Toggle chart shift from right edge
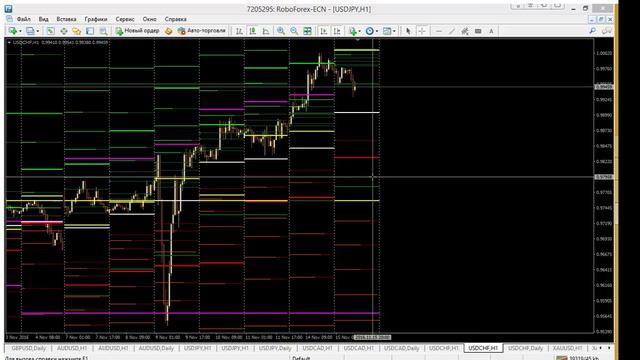This screenshot has height=360, width=640. point(337,31)
